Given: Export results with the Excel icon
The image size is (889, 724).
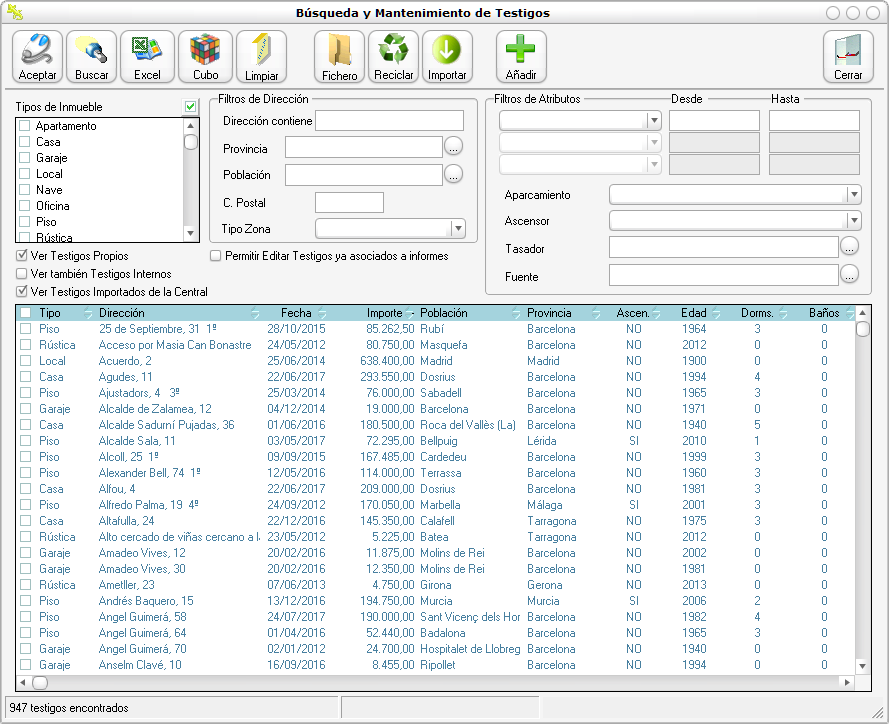Looking at the screenshot, I should tap(147, 56).
